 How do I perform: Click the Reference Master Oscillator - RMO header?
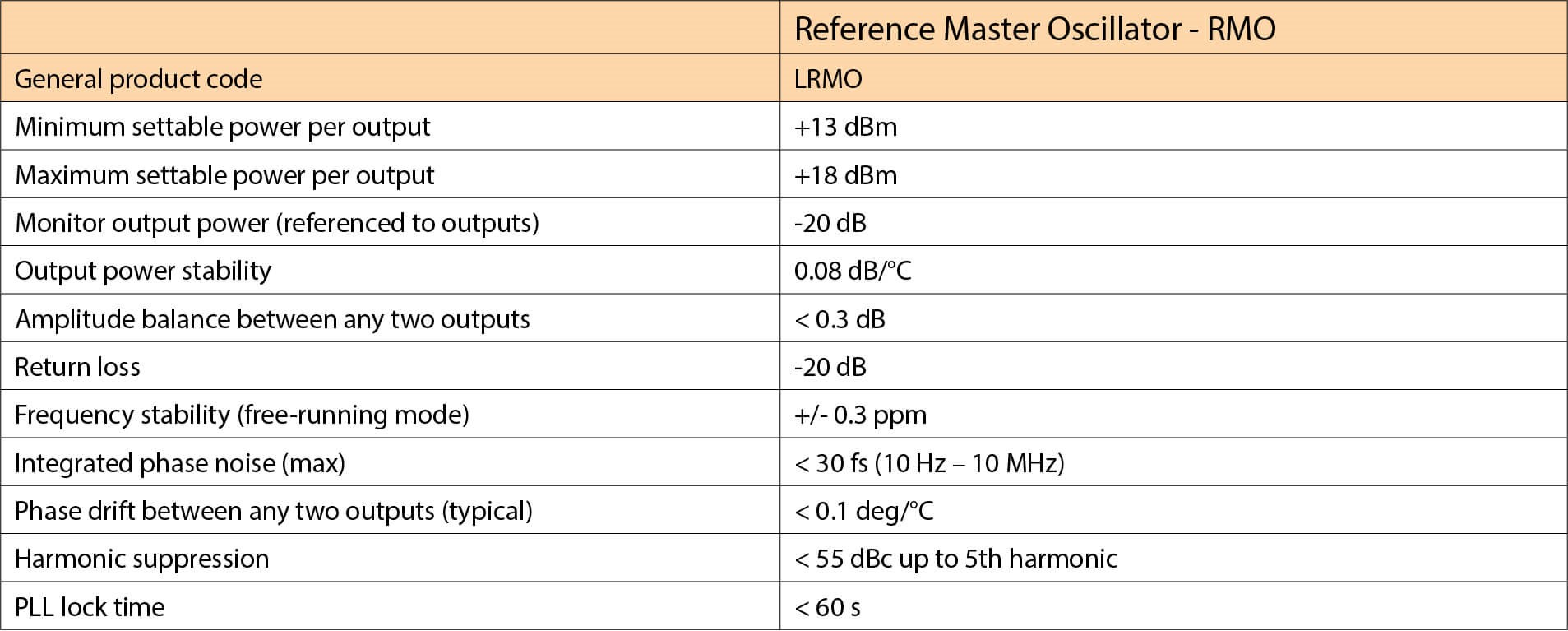tap(1034, 29)
